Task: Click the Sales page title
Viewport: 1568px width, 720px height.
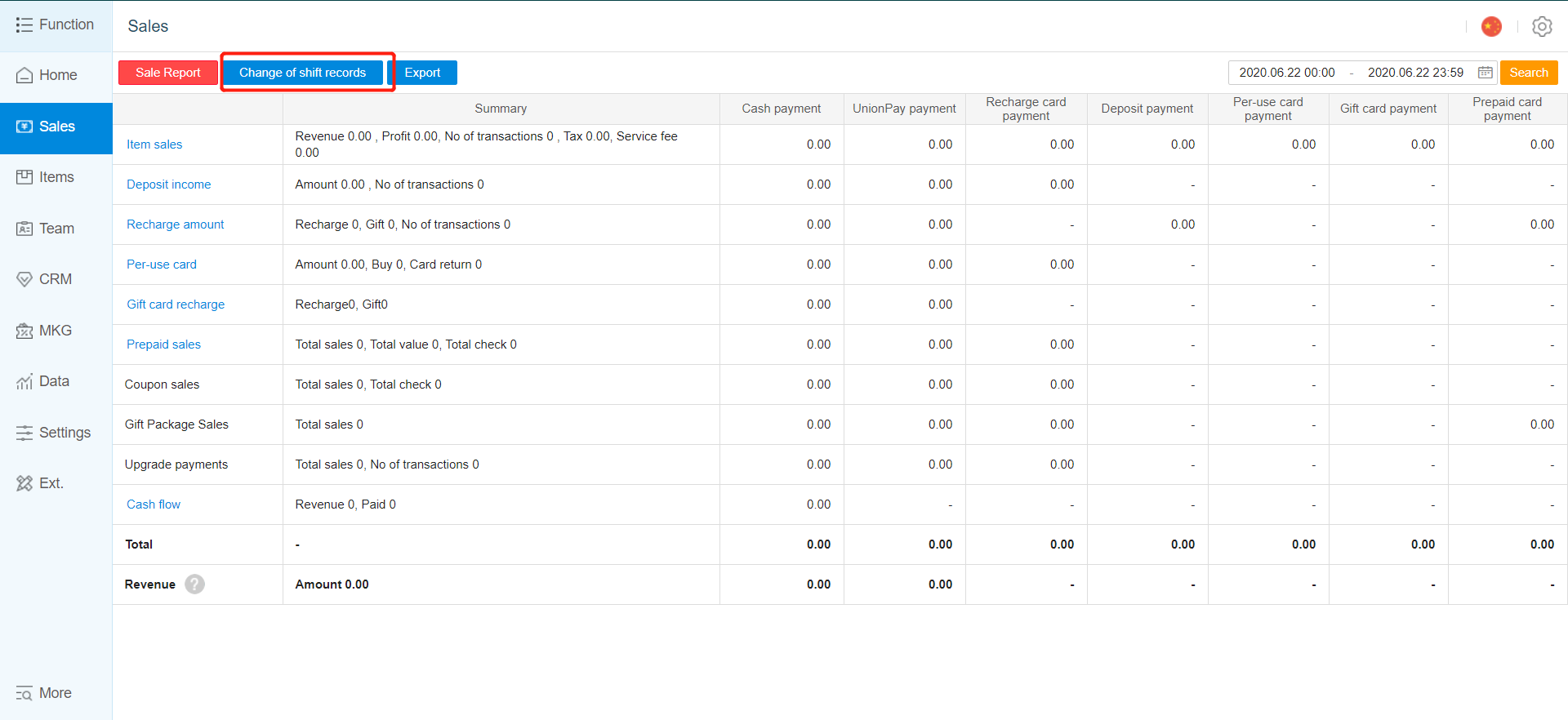Action: (148, 26)
